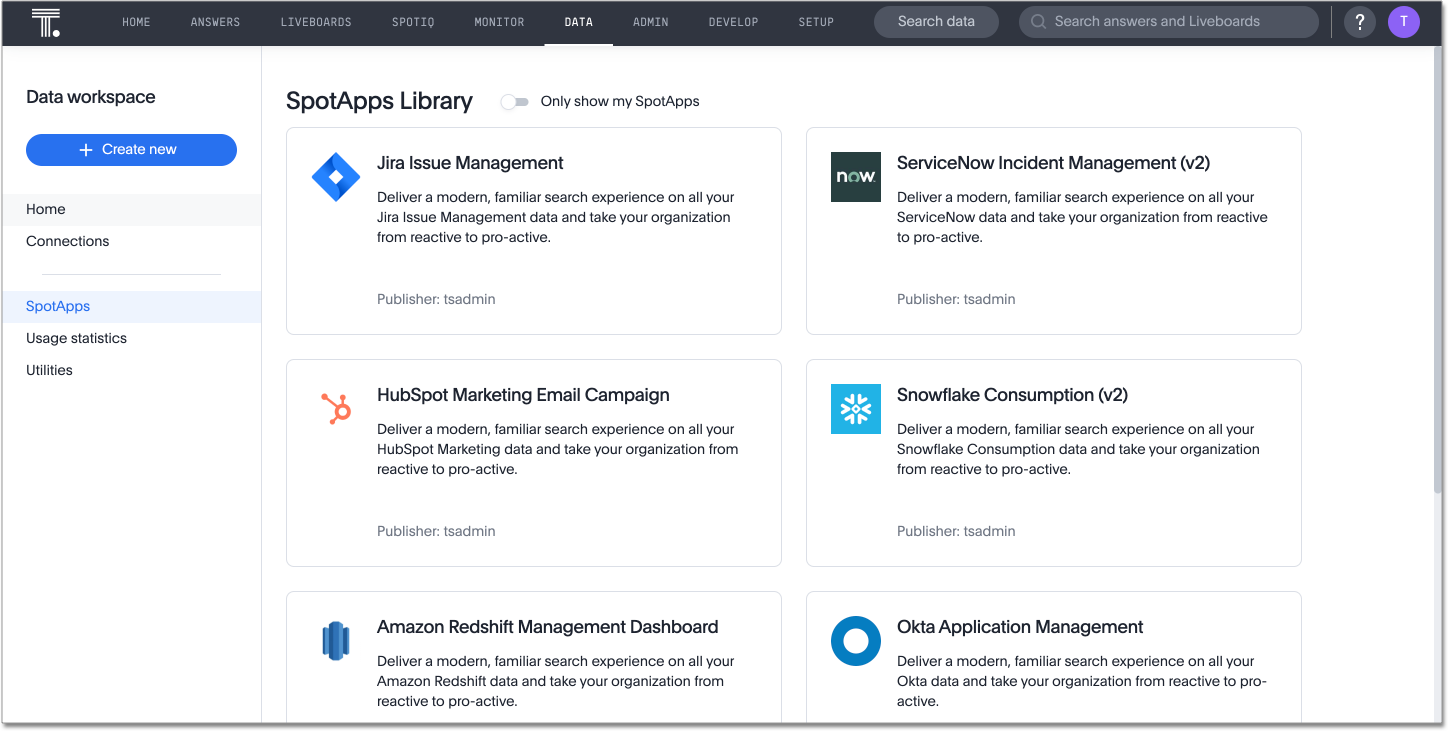The width and height of the screenshot is (1448, 731).
Task: Click the Amazon Redshift icon
Action: [336, 641]
